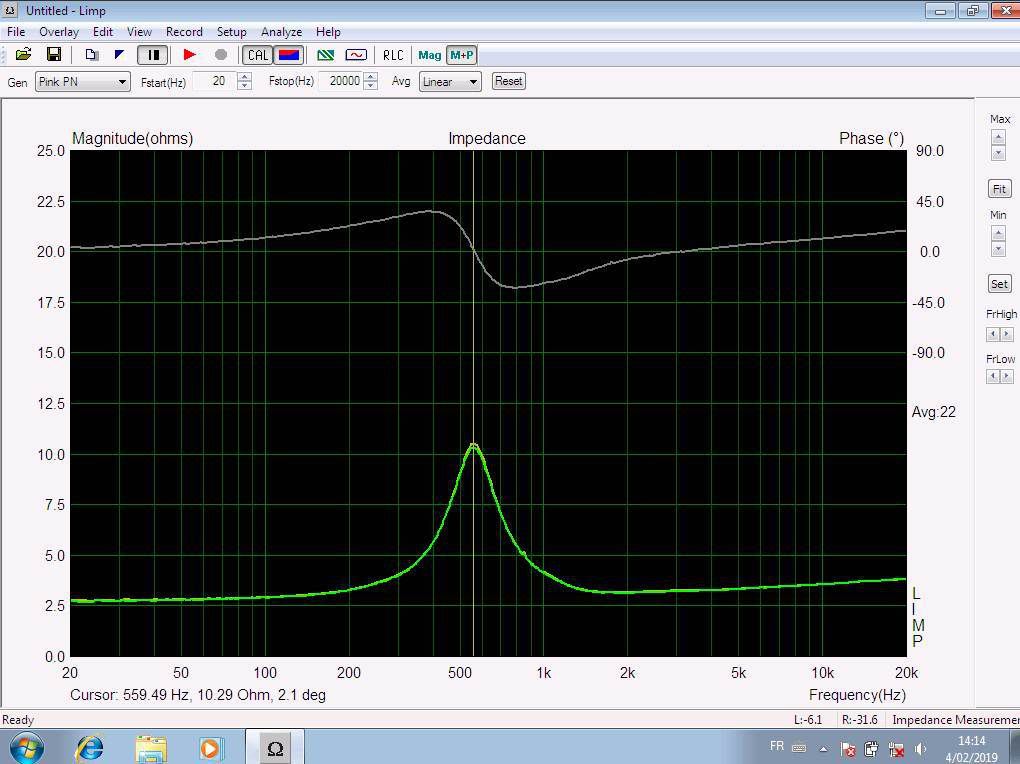Image resolution: width=1020 pixels, height=764 pixels.
Task: Increase Fstop with the up spinner arrow
Action: point(371,77)
